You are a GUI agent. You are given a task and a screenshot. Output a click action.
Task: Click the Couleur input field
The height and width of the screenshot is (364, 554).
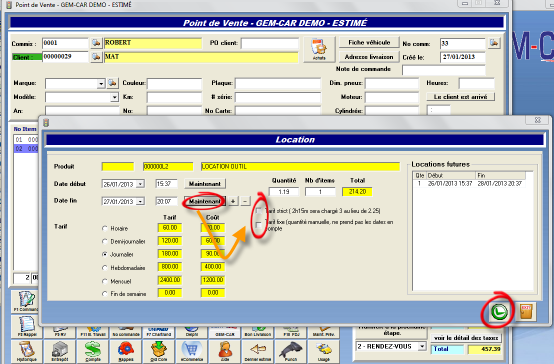(x=175, y=83)
